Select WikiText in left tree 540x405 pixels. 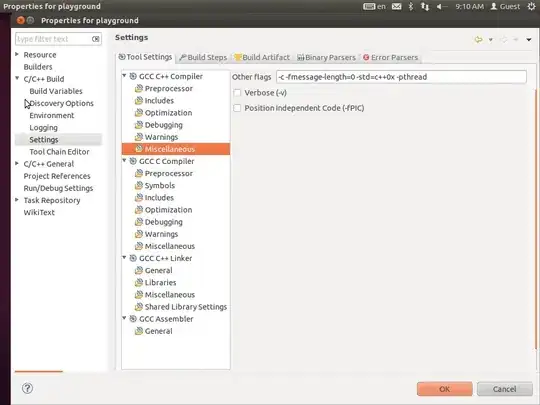coord(39,212)
